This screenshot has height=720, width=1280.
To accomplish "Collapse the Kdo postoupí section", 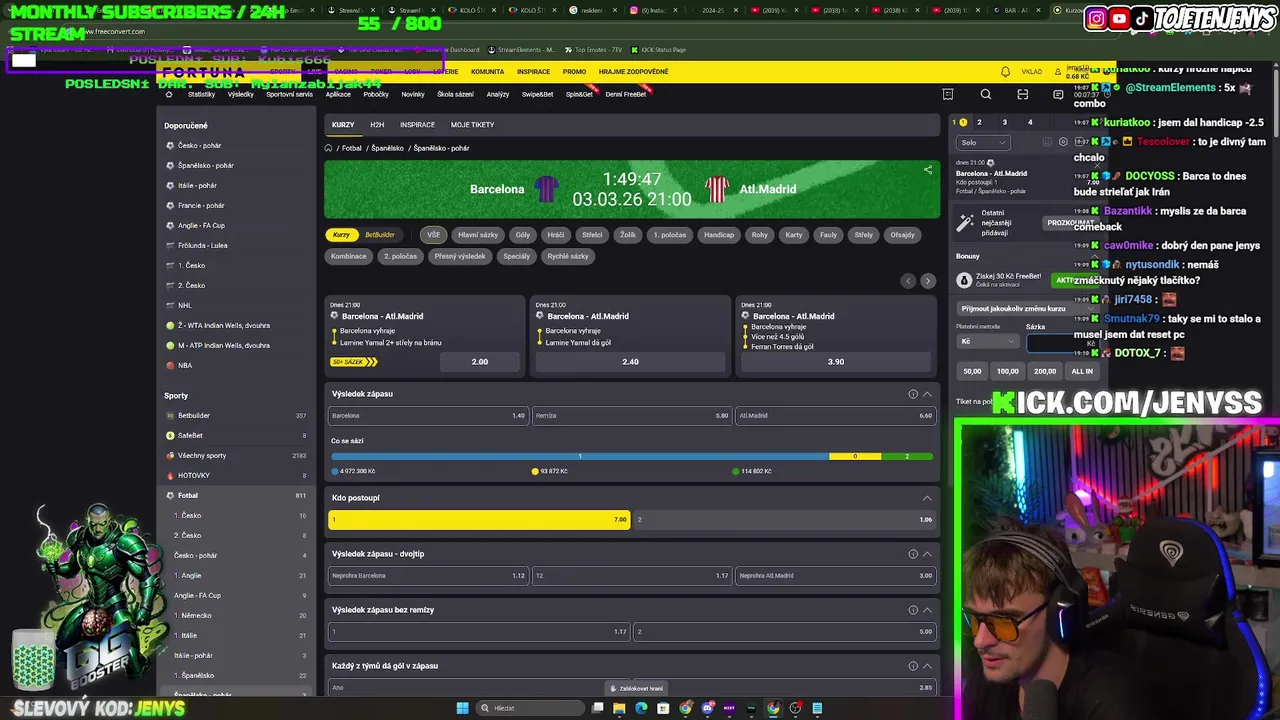I will point(927,498).
